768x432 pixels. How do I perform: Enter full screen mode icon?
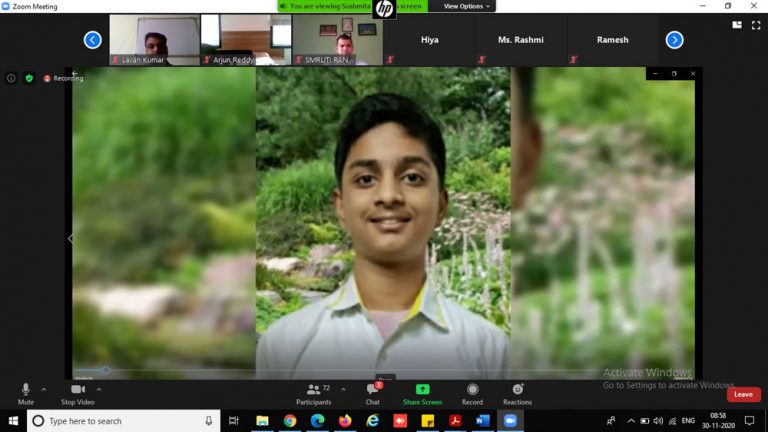(756, 24)
